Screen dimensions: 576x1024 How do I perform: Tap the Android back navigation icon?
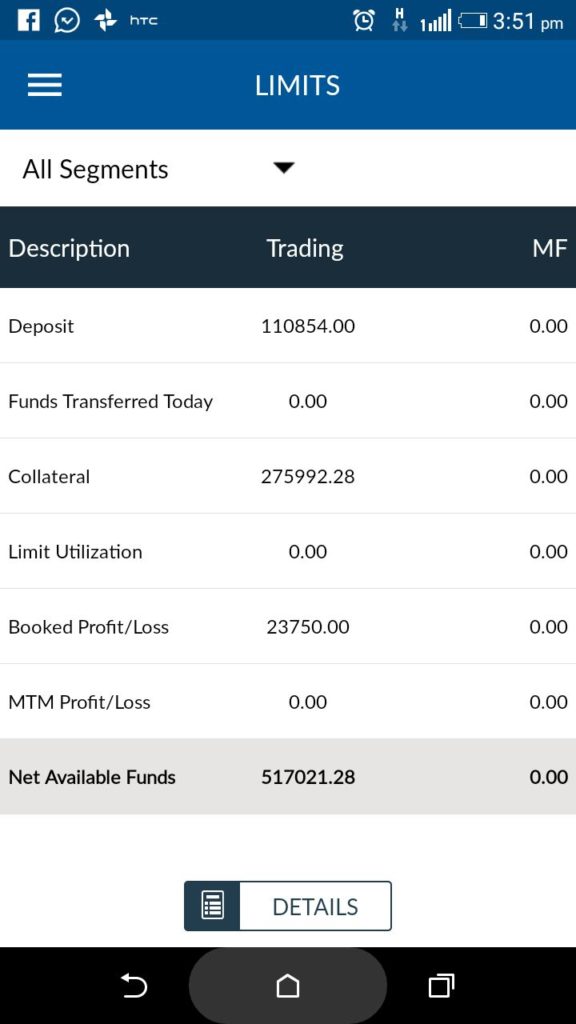tap(134, 985)
